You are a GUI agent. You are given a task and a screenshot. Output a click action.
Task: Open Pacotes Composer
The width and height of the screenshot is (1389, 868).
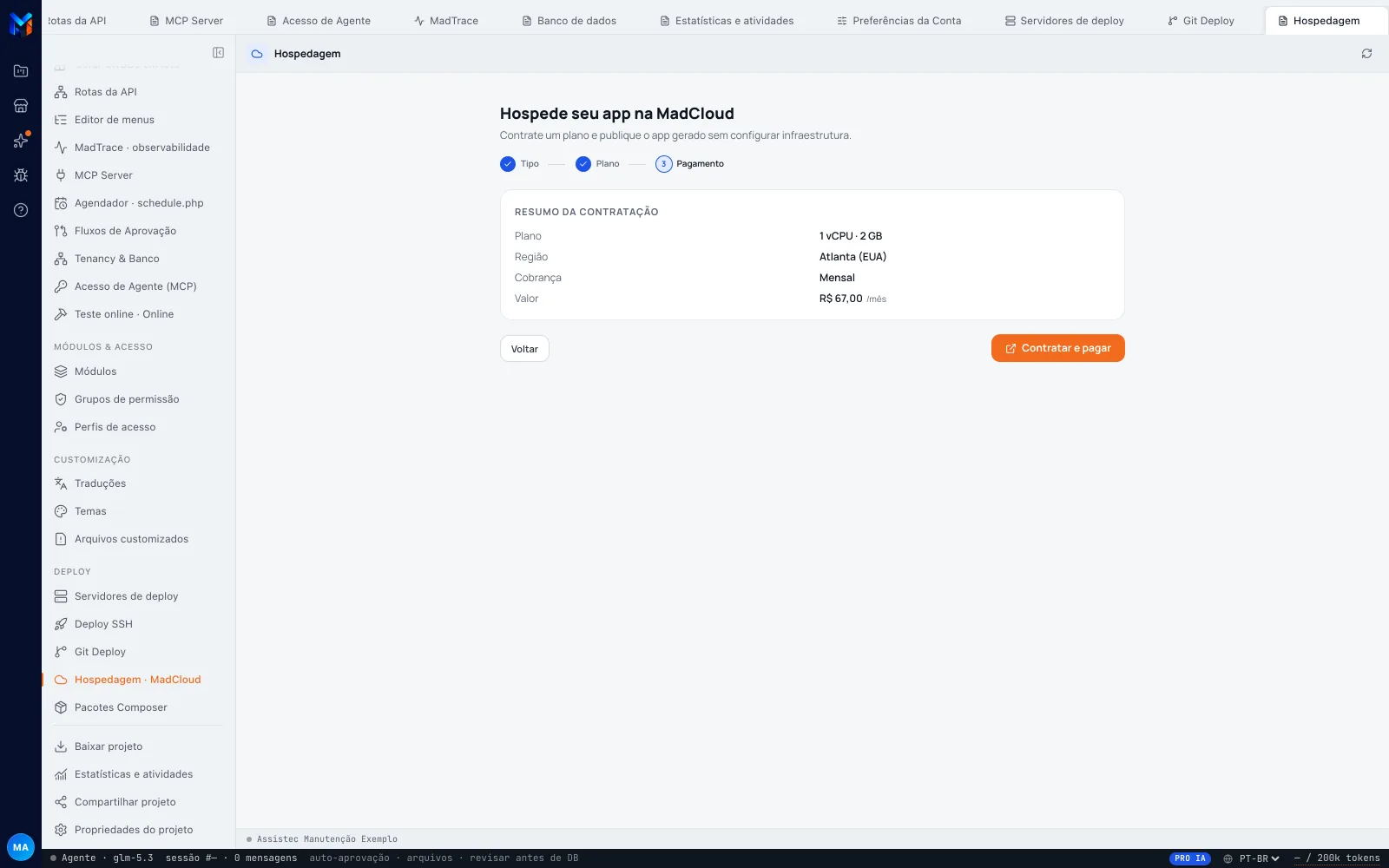(139, 707)
